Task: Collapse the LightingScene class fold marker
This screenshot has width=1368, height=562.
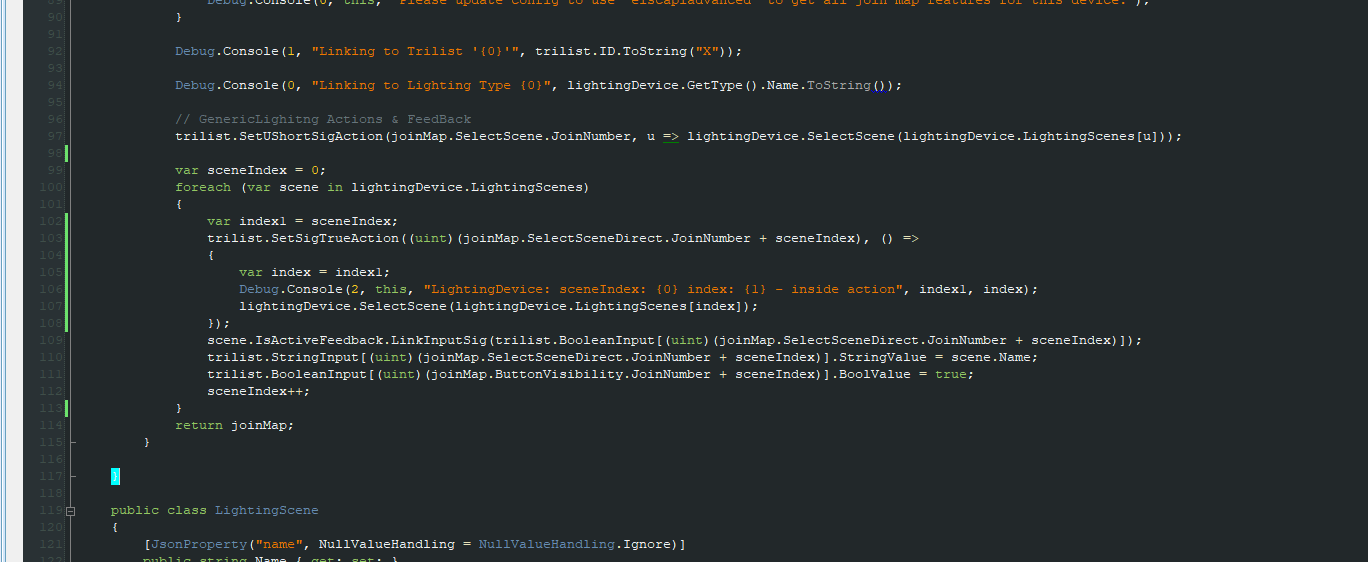Action: click(71, 511)
